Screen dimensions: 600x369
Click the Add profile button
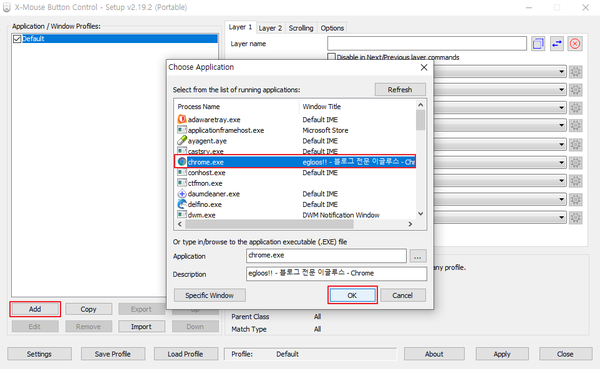point(35,309)
